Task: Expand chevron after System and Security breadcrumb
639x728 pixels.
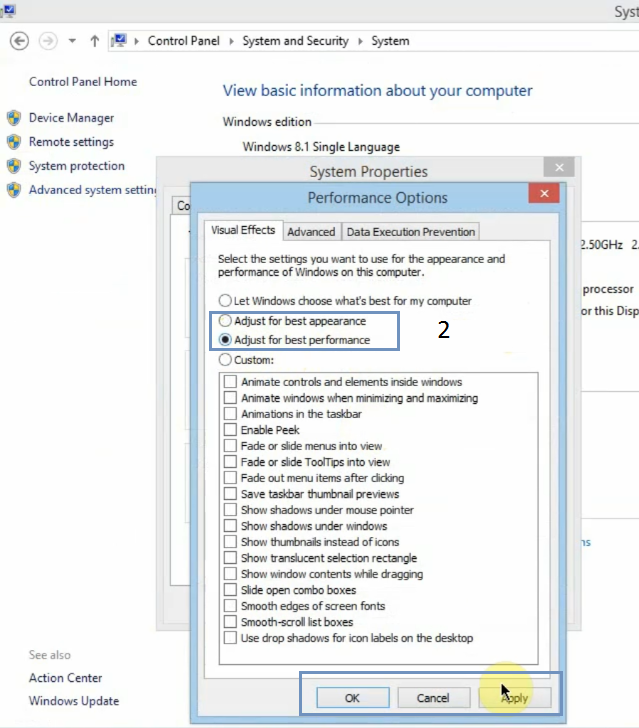Action: point(360,41)
